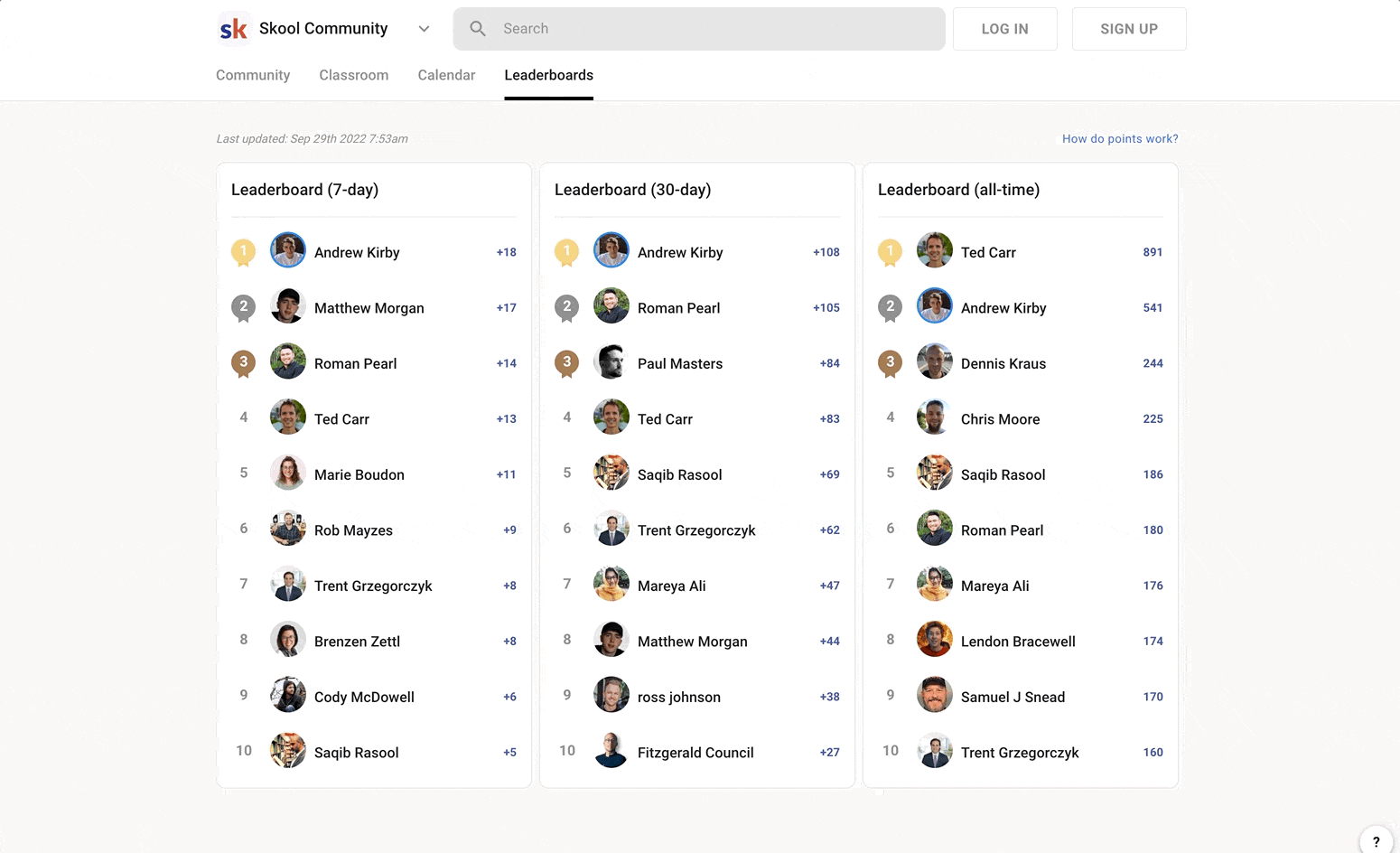Click the Skool 'sk' logo icon

coord(234,29)
